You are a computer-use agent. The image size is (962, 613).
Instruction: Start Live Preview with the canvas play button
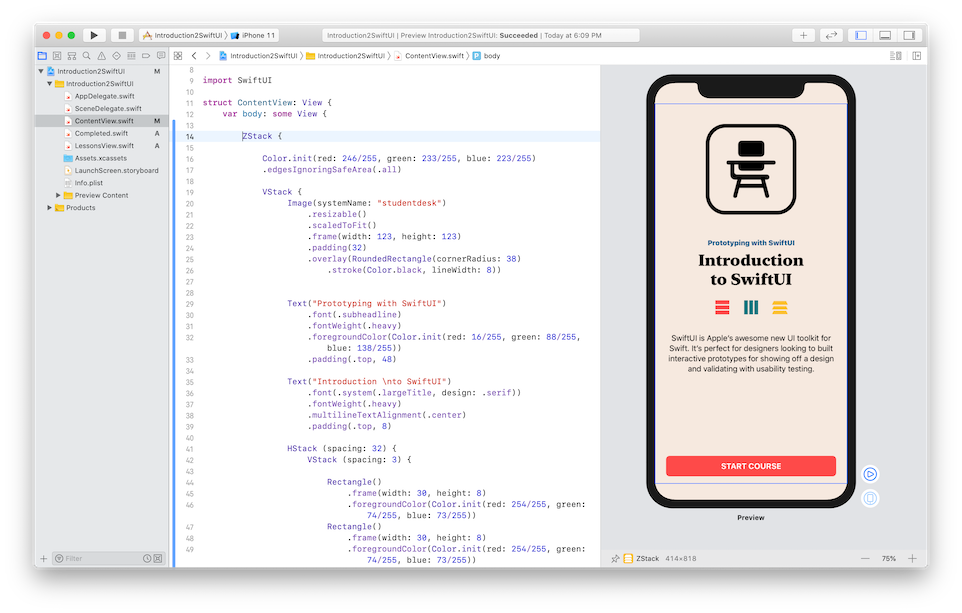[870, 474]
